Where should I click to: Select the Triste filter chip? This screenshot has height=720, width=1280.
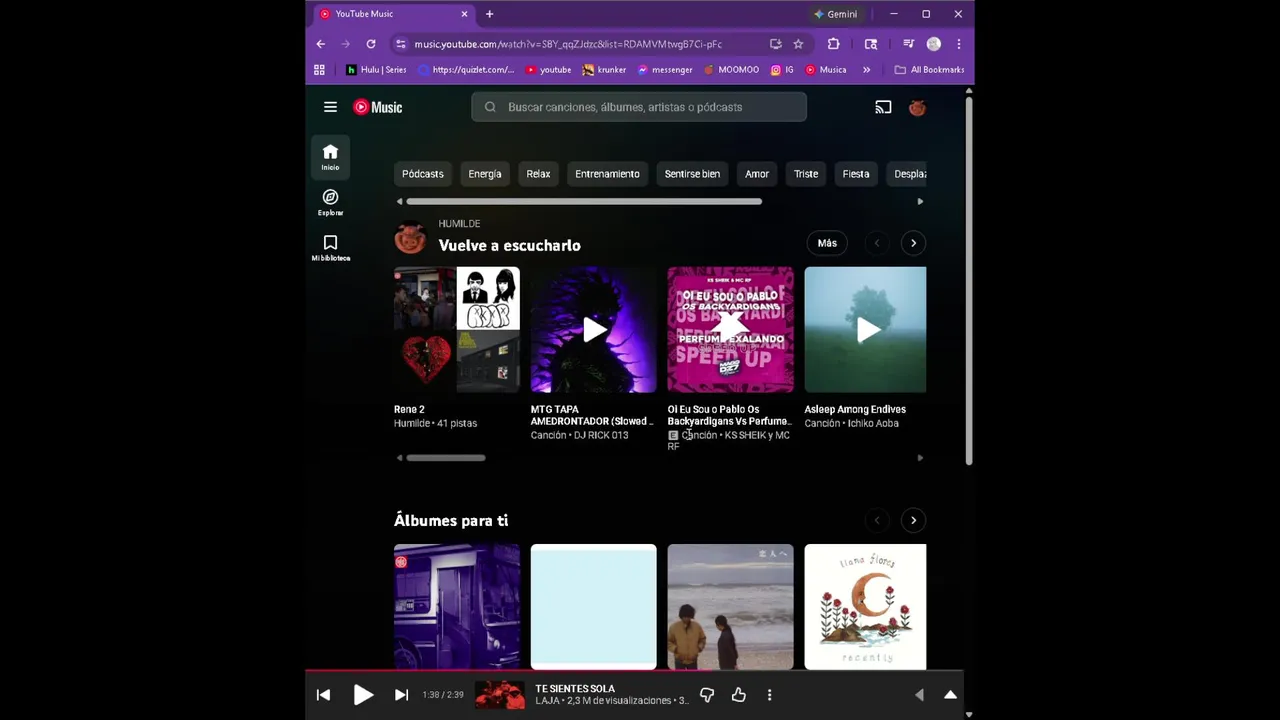pos(806,174)
